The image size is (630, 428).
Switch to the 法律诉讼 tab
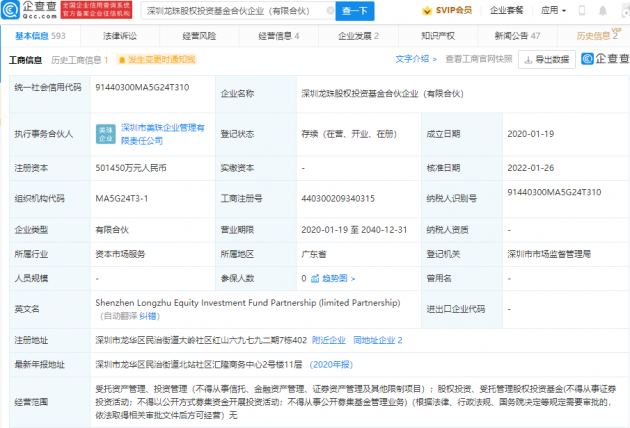pos(120,36)
